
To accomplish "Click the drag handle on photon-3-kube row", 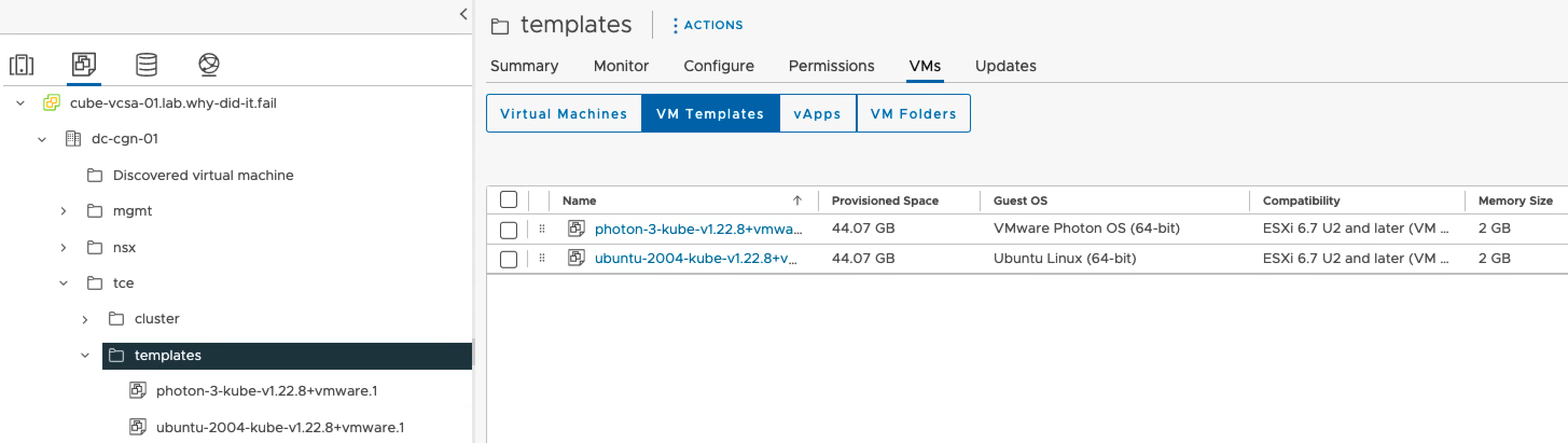I will click(542, 229).
